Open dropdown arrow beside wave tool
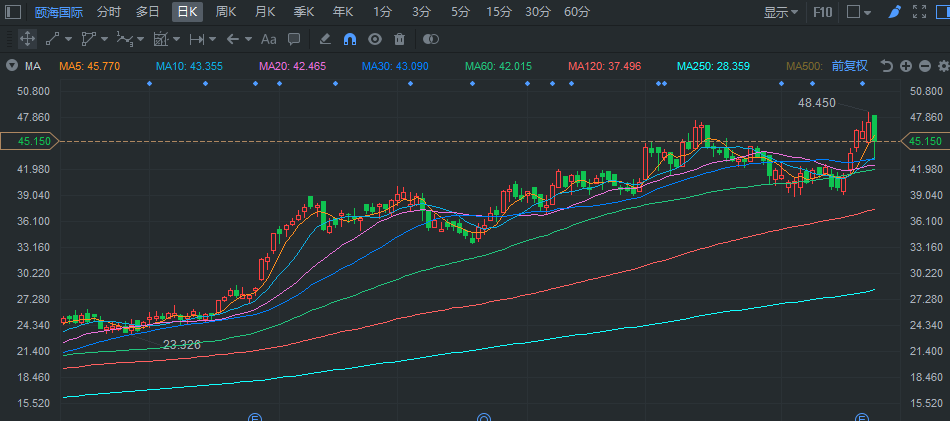The width and height of the screenshot is (950, 421). [141, 39]
